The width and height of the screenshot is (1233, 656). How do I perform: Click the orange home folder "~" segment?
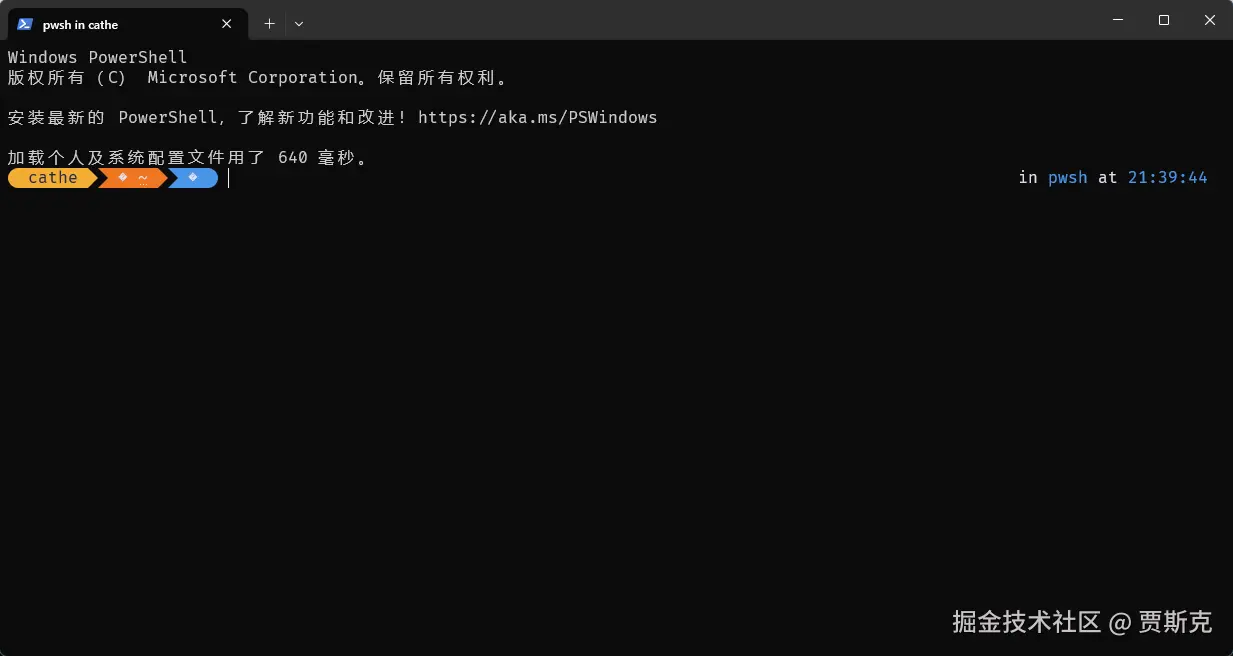point(133,178)
